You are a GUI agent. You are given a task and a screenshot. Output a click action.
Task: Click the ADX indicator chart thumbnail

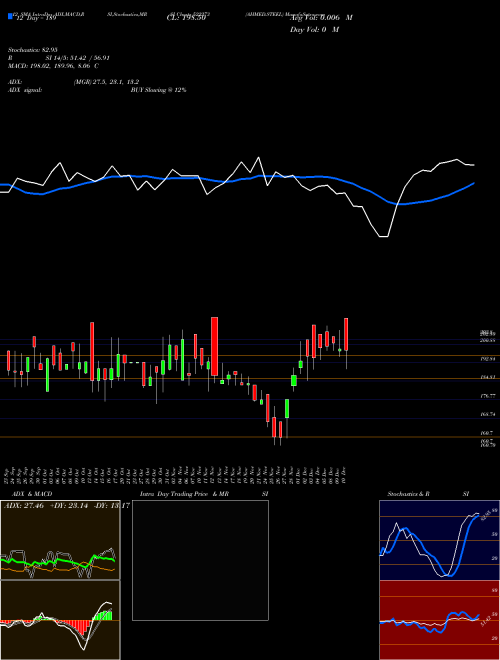(x=60, y=540)
